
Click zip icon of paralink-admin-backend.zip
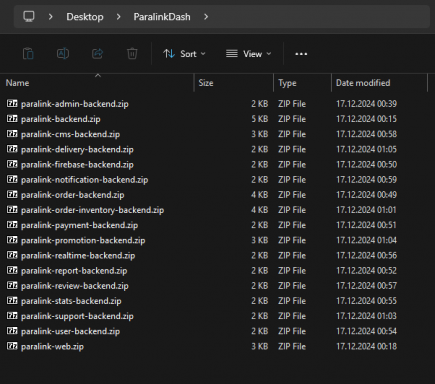12,103
